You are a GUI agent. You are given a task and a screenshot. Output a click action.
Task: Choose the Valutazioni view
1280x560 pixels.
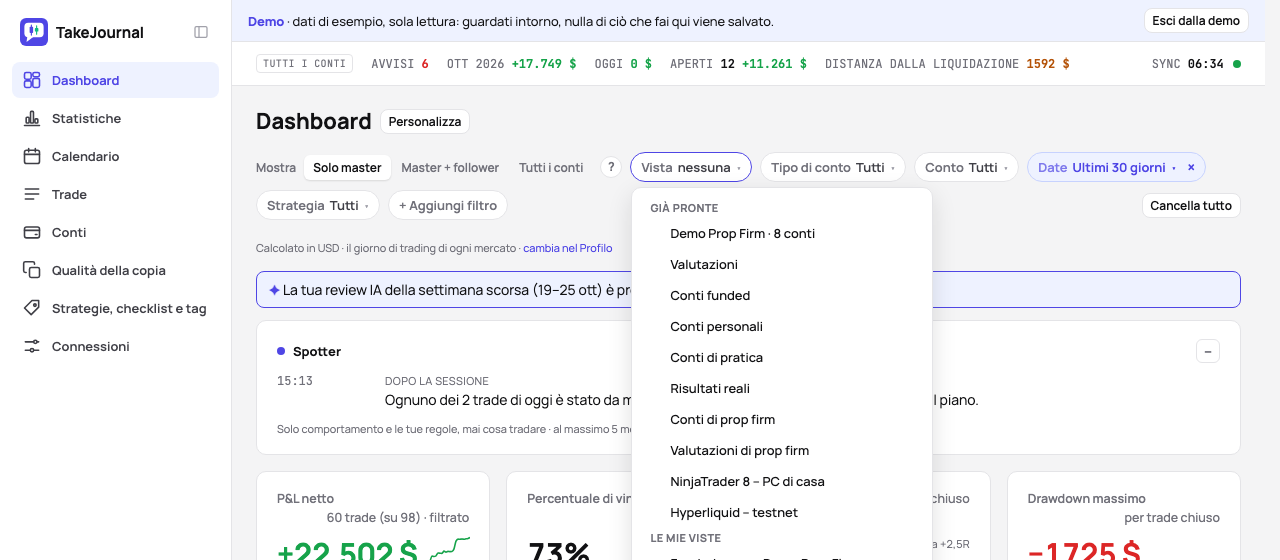782,265
